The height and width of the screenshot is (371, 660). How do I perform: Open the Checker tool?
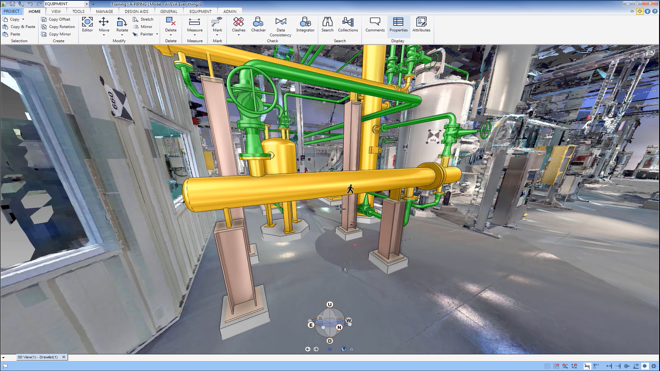tap(258, 24)
